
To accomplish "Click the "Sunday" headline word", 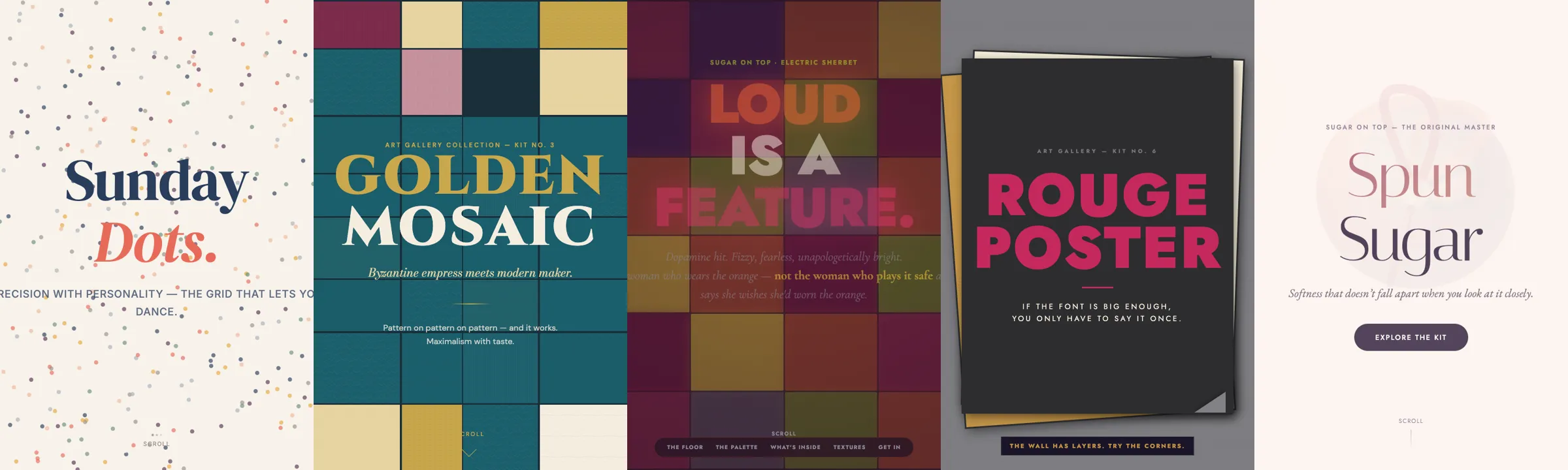I will (157, 183).
